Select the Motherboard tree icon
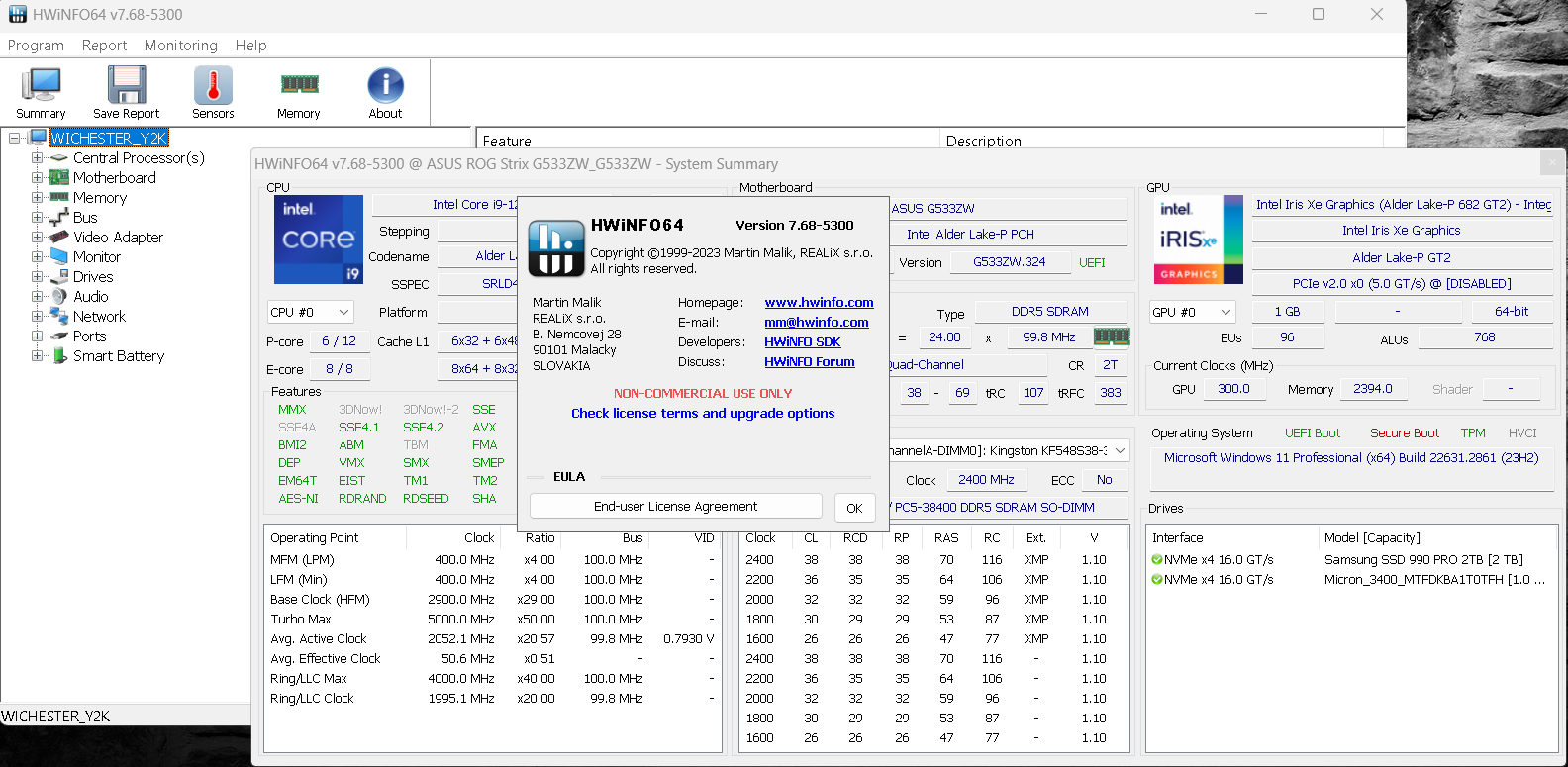 pos(59,177)
